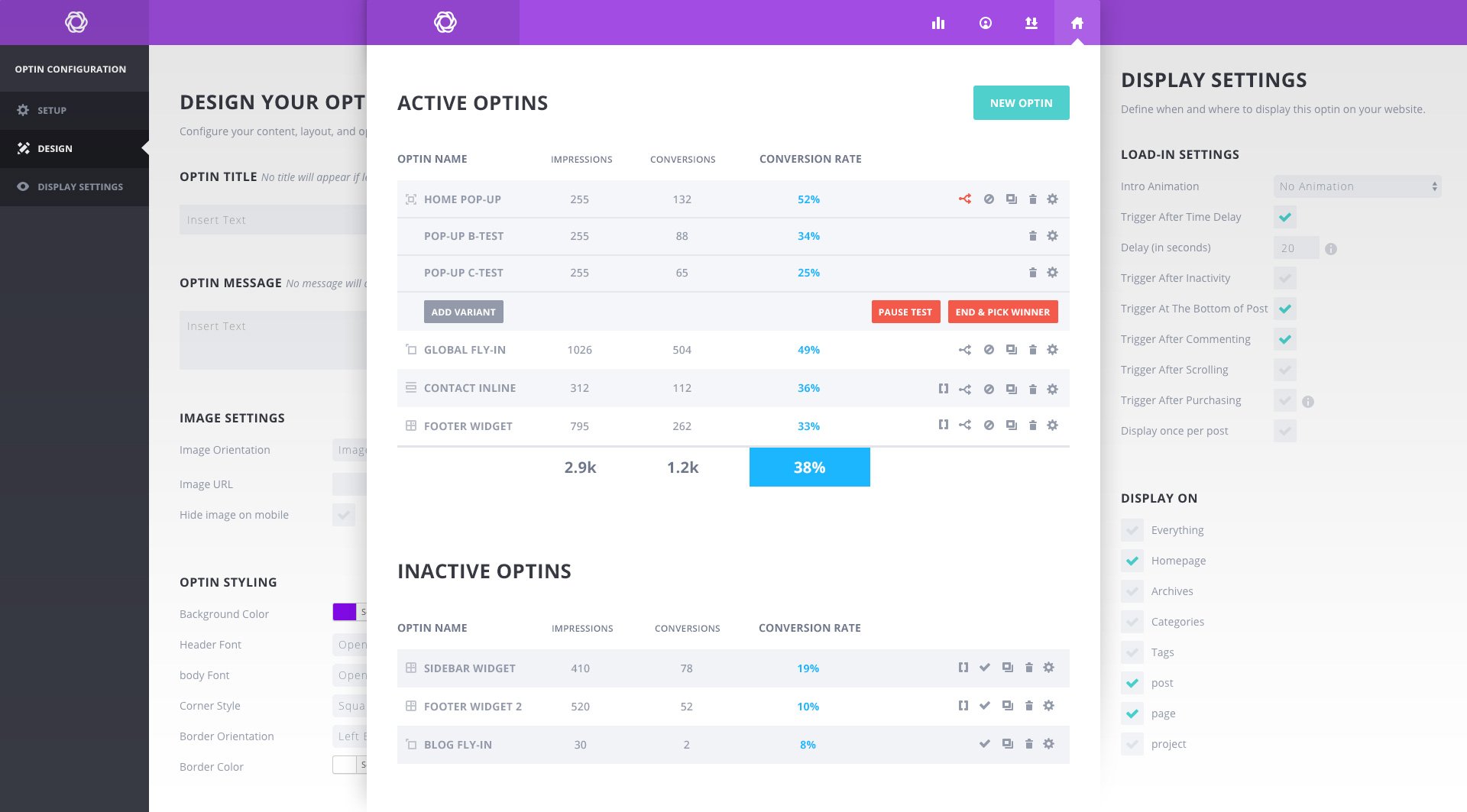Click the End & Pick Winner button
This screenshot has width=1467, height=812.
click(1002, 312)
